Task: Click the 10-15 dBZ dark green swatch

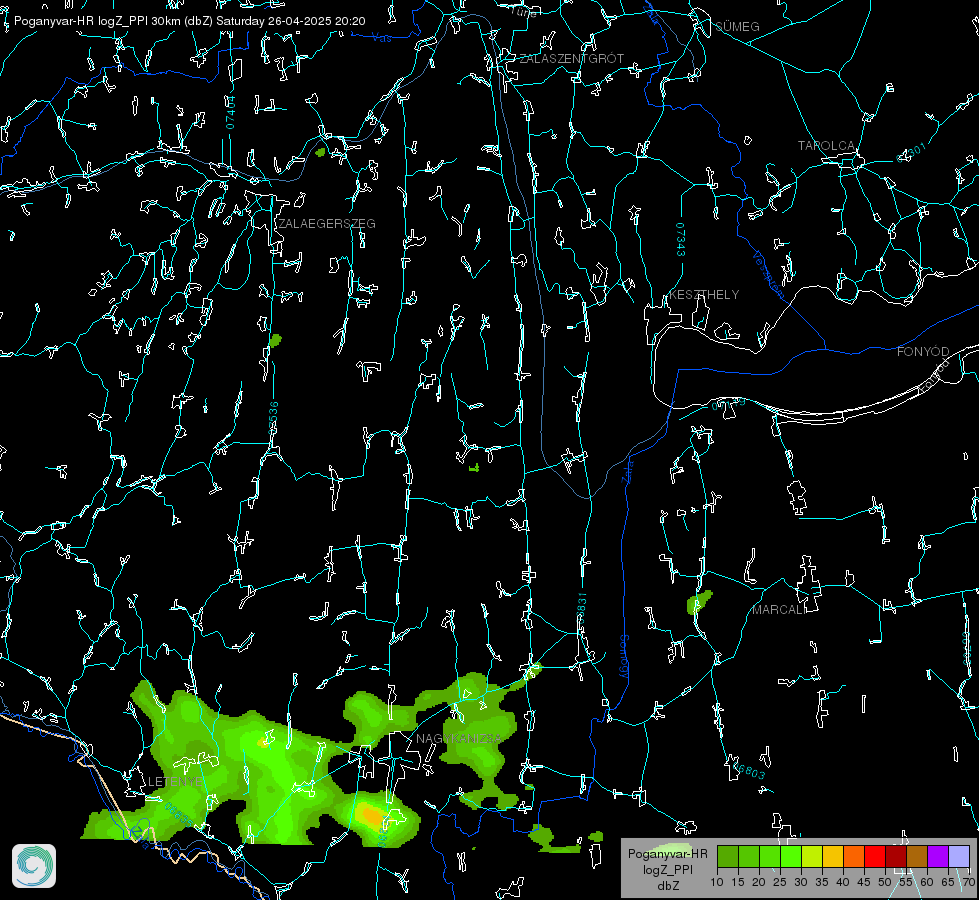Action: click(728, 856)
